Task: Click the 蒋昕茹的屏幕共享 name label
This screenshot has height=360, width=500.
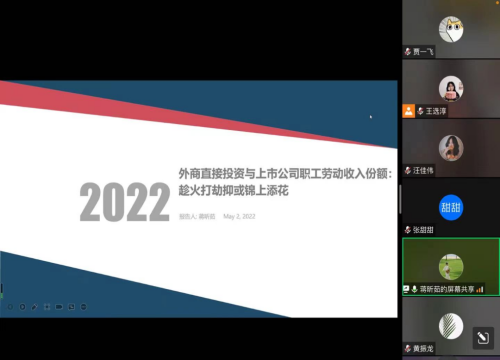Action: coord(447,289)
